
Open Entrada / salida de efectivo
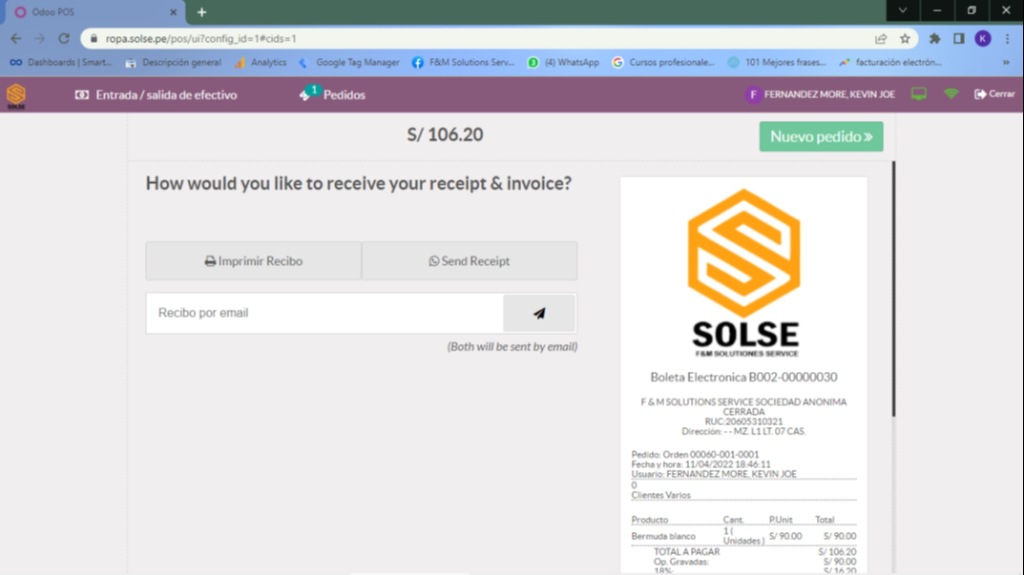coord(156,95)
